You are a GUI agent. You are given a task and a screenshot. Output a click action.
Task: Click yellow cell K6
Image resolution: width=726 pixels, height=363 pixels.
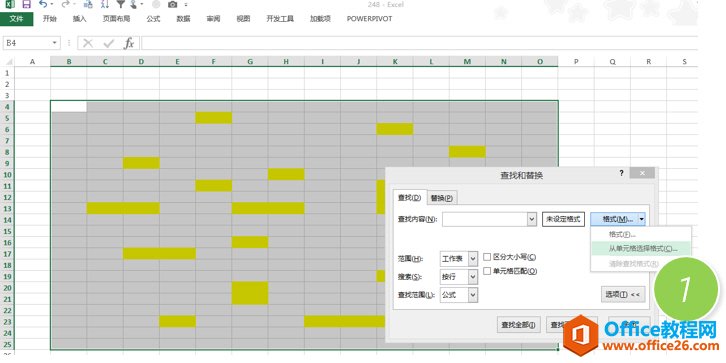[x=394, y=129]
